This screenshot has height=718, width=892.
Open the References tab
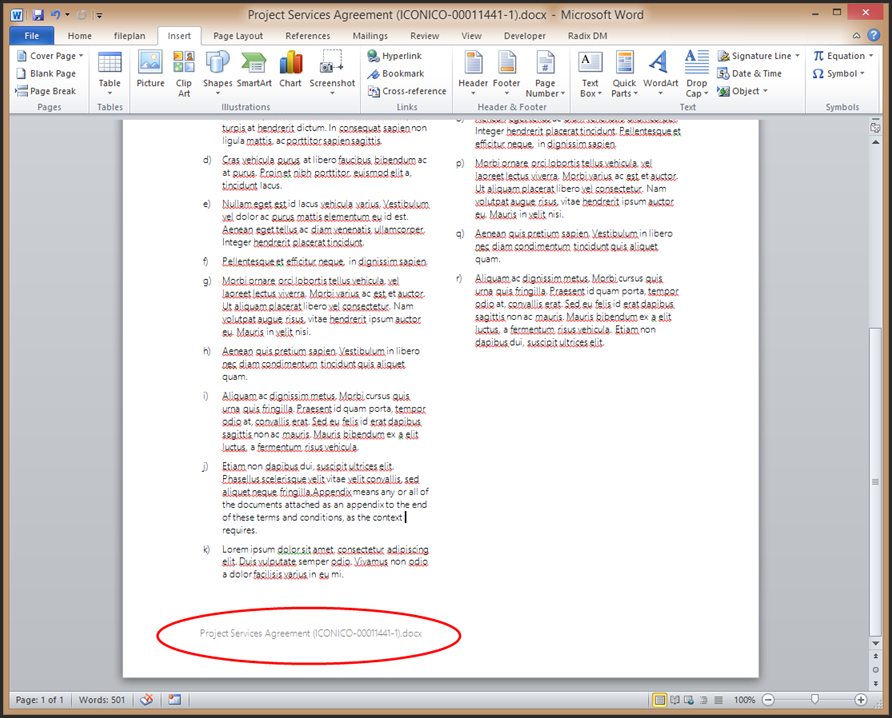coord(308,36)
